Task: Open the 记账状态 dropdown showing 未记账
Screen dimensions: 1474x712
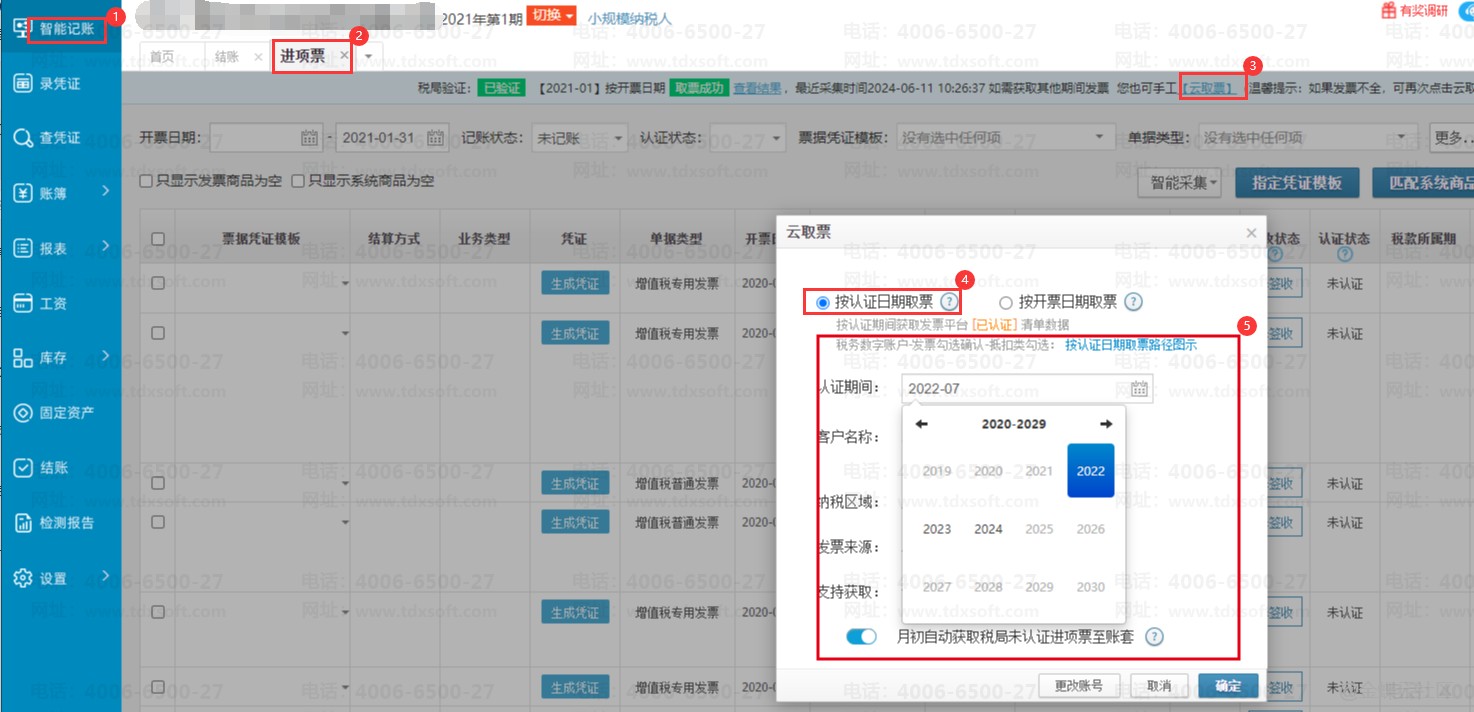Action: pyautogui.click(x=579, y=138)
